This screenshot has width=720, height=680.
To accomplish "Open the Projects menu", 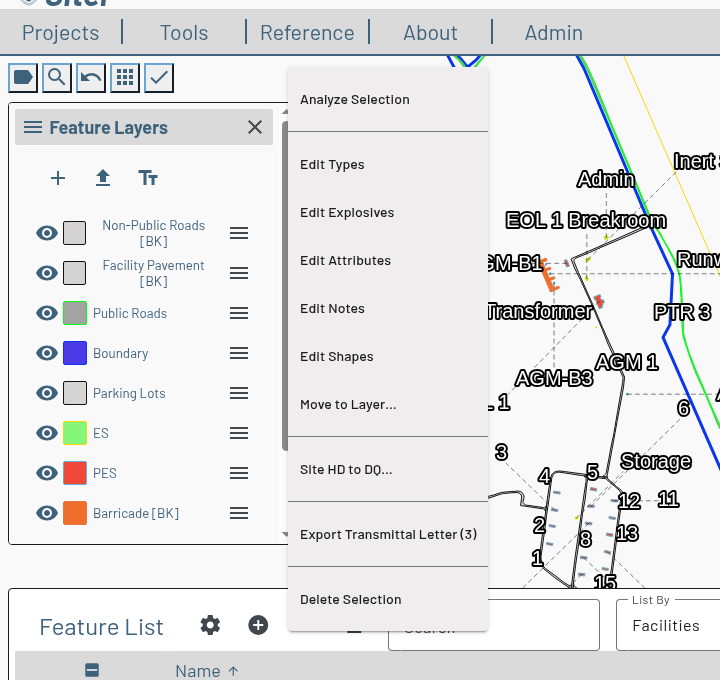I will click(x=61, y=33).
